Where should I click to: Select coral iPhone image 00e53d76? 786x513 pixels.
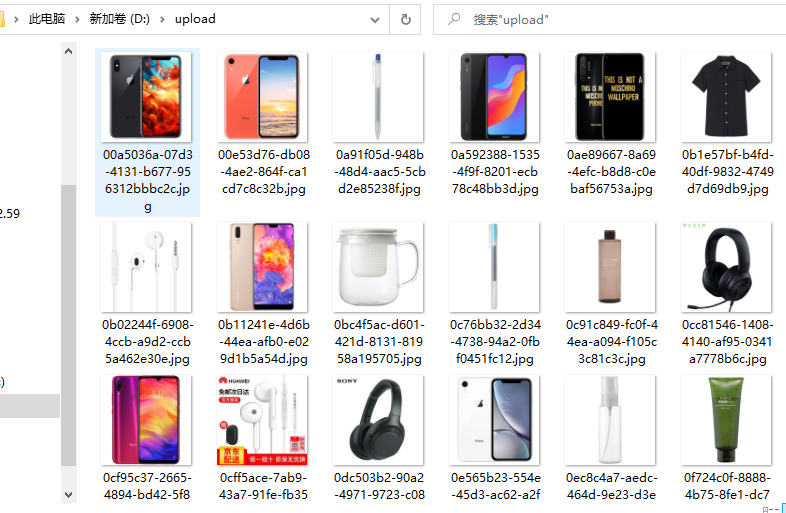262,97
